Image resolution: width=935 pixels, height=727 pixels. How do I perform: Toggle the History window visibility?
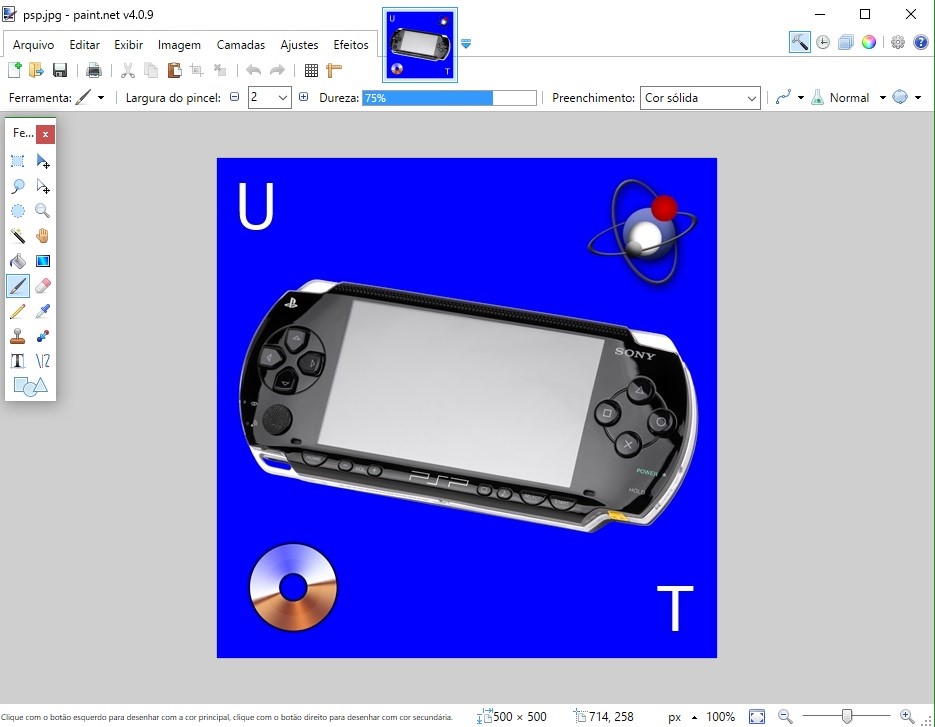pos(821,42)
